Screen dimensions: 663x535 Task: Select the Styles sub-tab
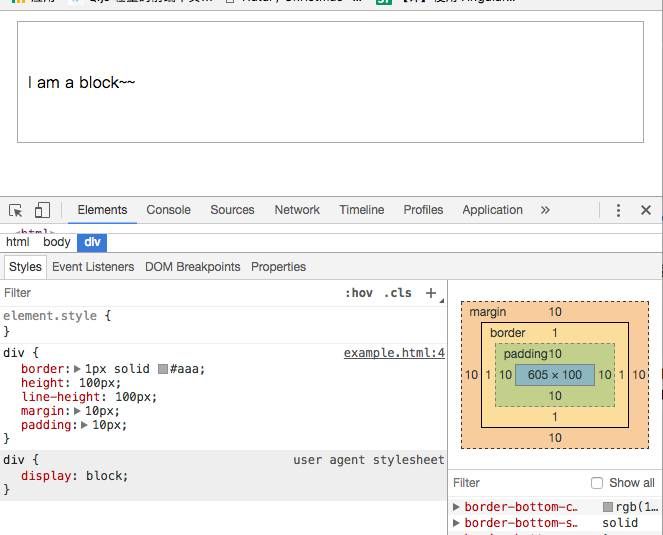pyautogui.click(x=25, y=267)
